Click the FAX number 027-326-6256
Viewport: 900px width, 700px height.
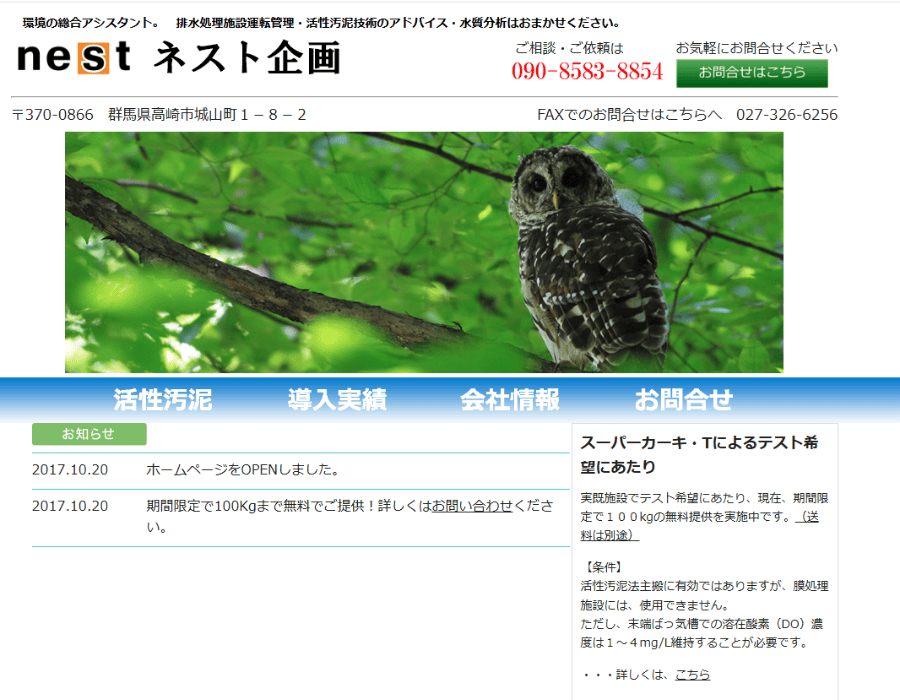[x=787, y=115]
